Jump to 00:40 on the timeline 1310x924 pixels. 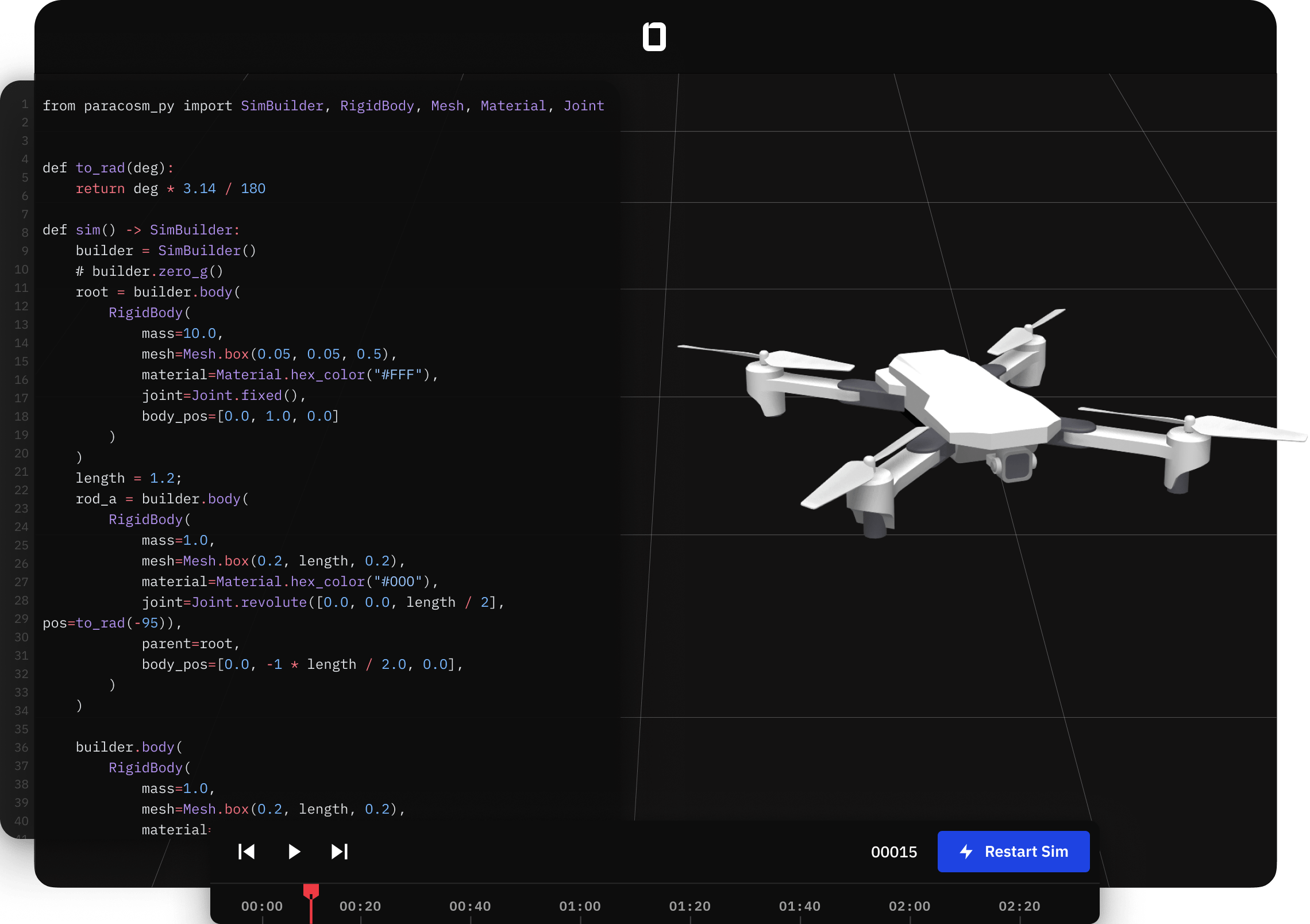[x=470, y=906]
